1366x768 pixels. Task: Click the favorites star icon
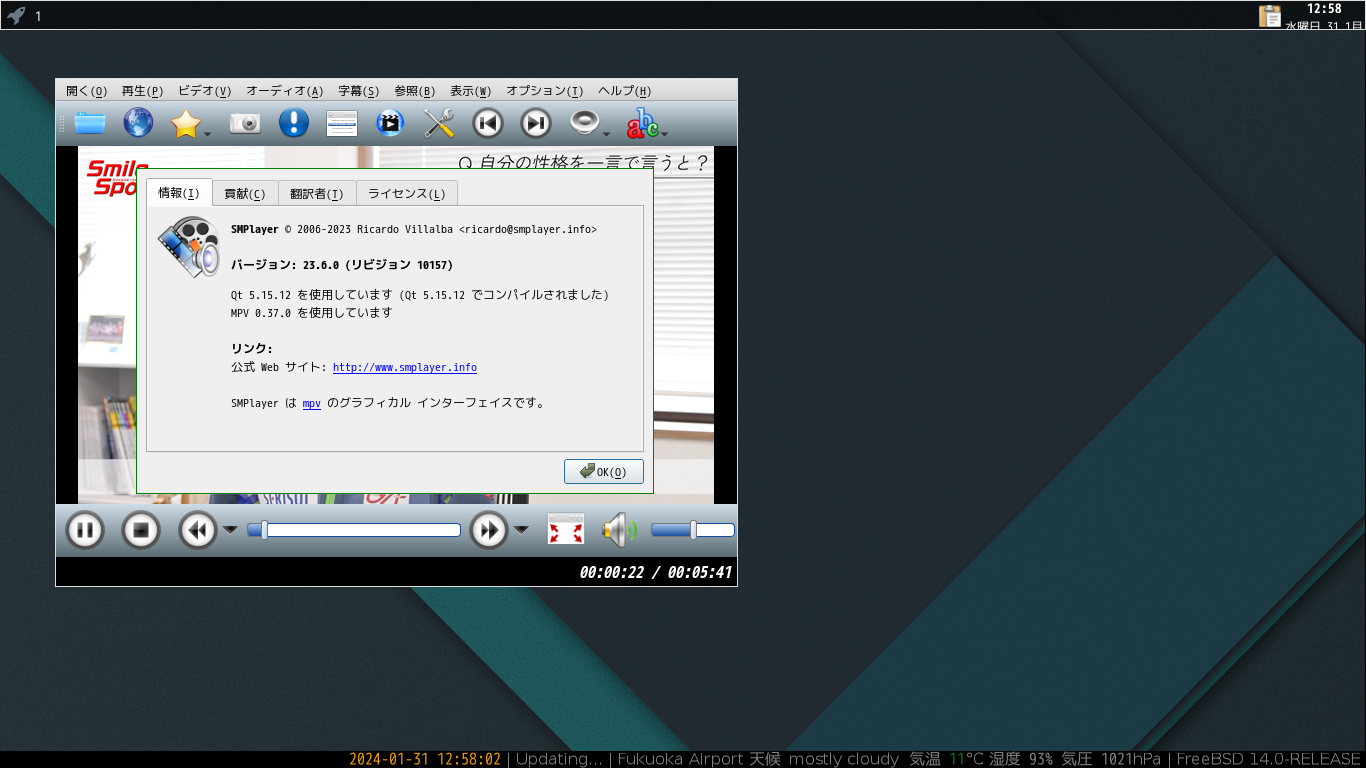(186, 123)
